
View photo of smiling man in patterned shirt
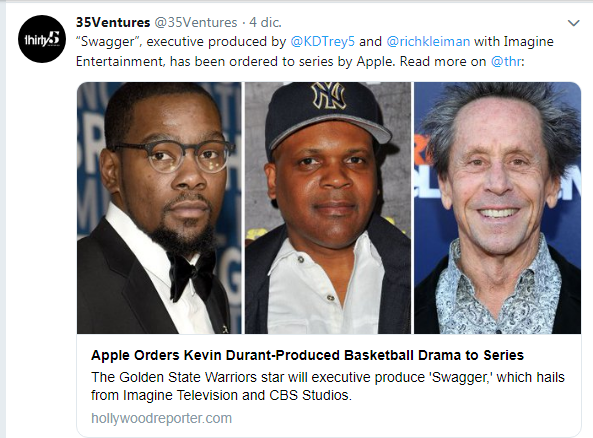click(497, 208)
